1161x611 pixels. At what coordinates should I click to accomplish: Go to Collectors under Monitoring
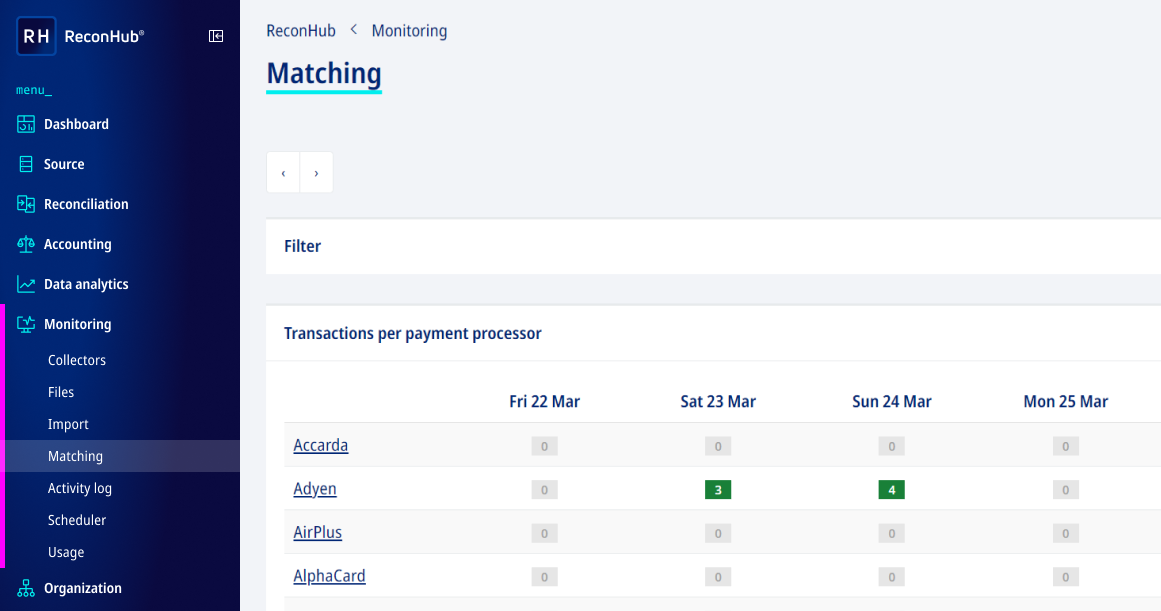(x=77, y=360)
